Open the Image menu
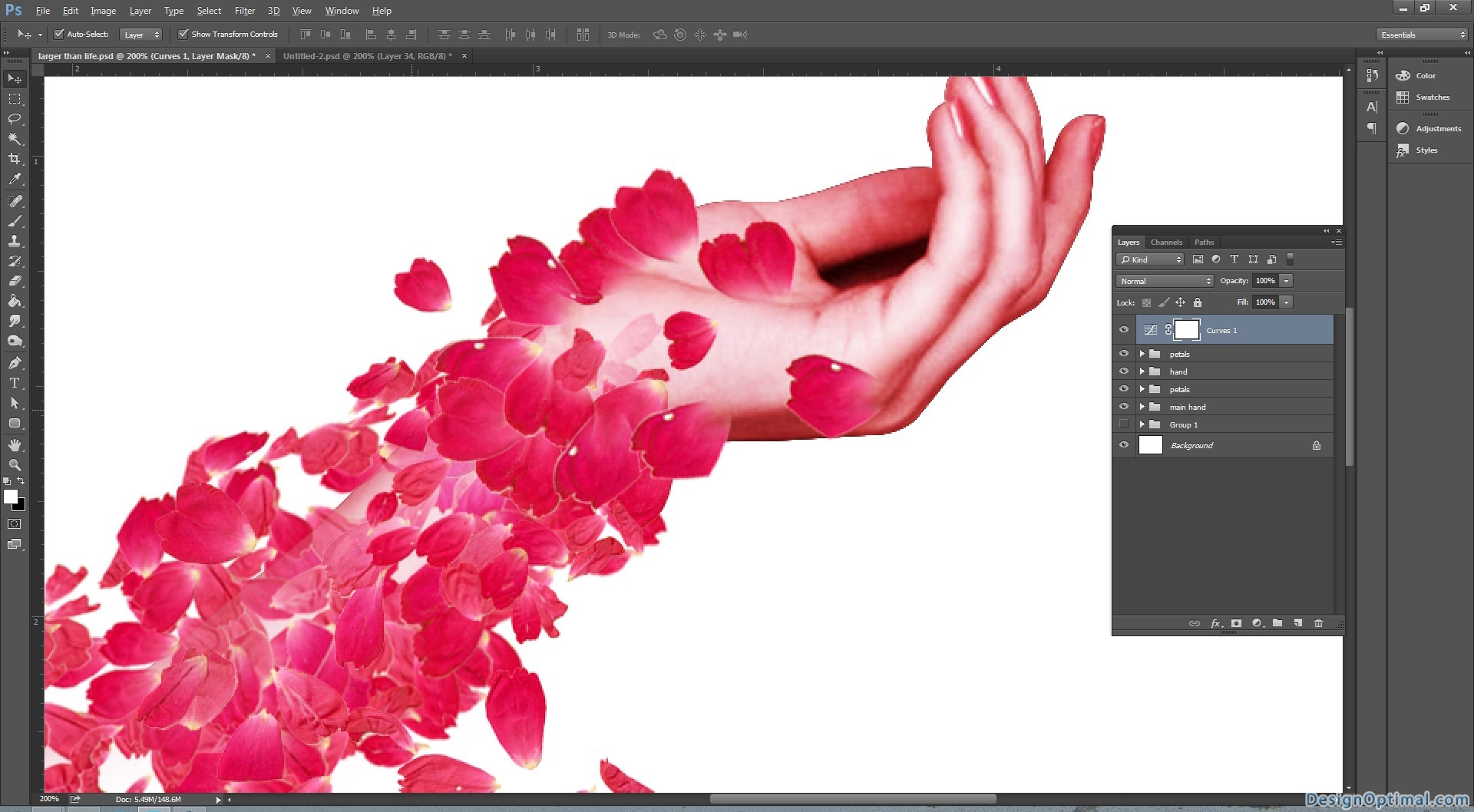The height and width of the screenshot is (812, 1474). point(103,11)
